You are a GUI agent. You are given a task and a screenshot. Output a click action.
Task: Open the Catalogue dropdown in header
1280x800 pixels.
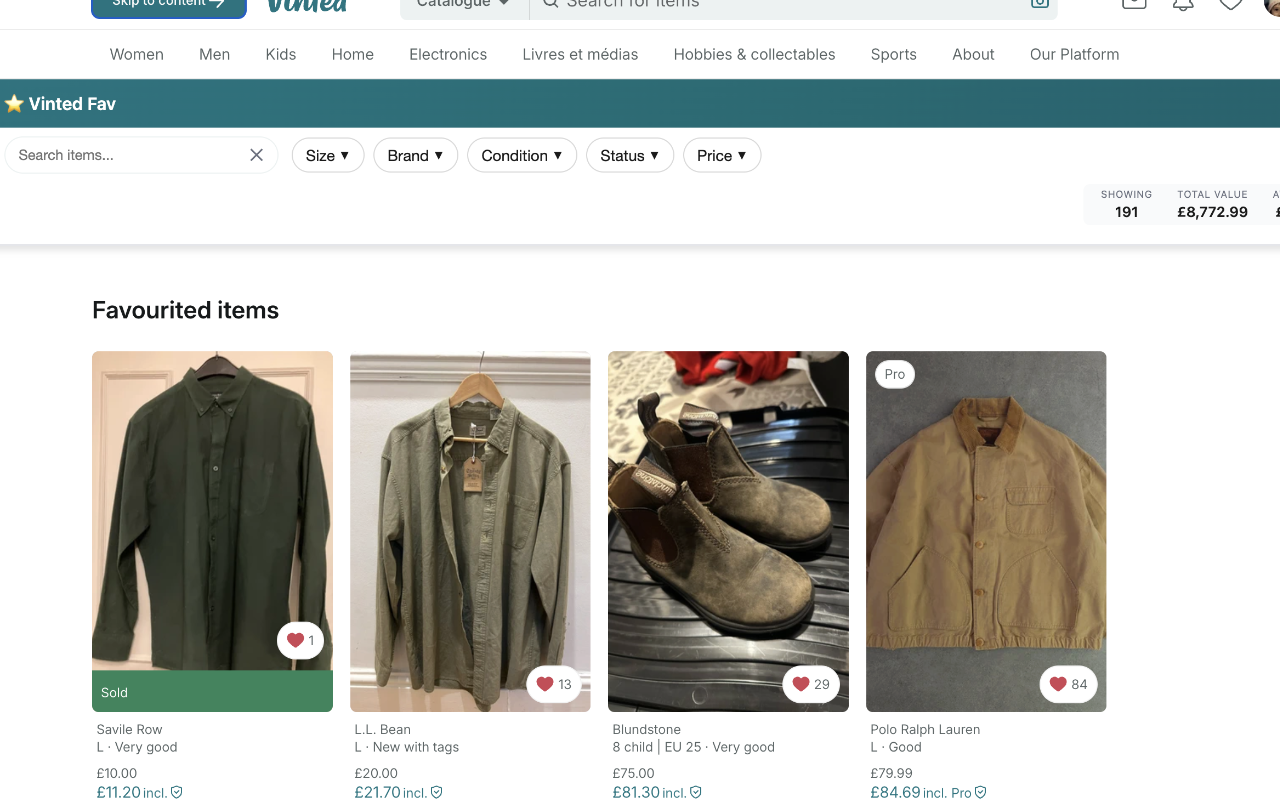click(x=463, y=4)
